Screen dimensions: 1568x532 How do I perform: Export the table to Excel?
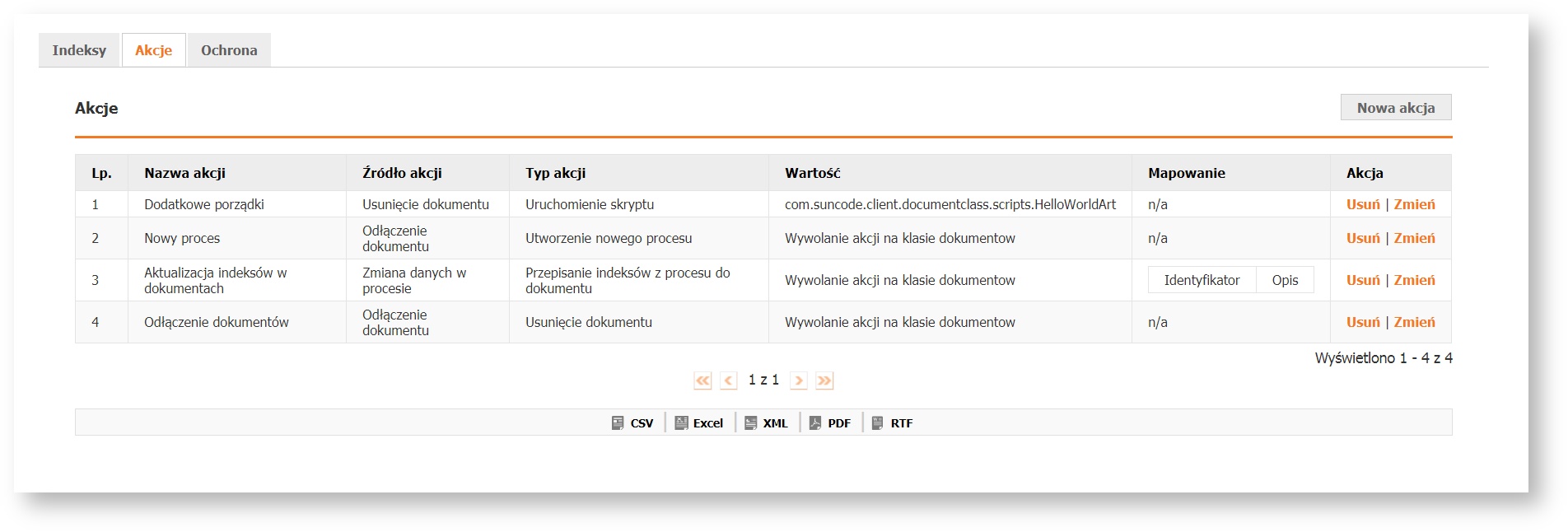point(699,423)
